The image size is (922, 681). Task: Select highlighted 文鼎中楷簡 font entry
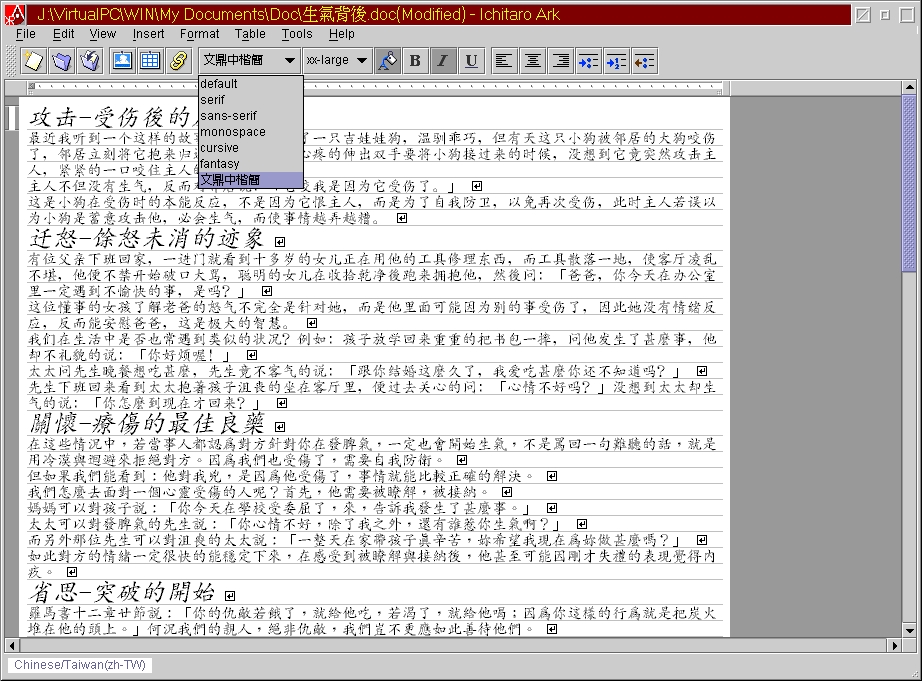[x=251, y=179]
